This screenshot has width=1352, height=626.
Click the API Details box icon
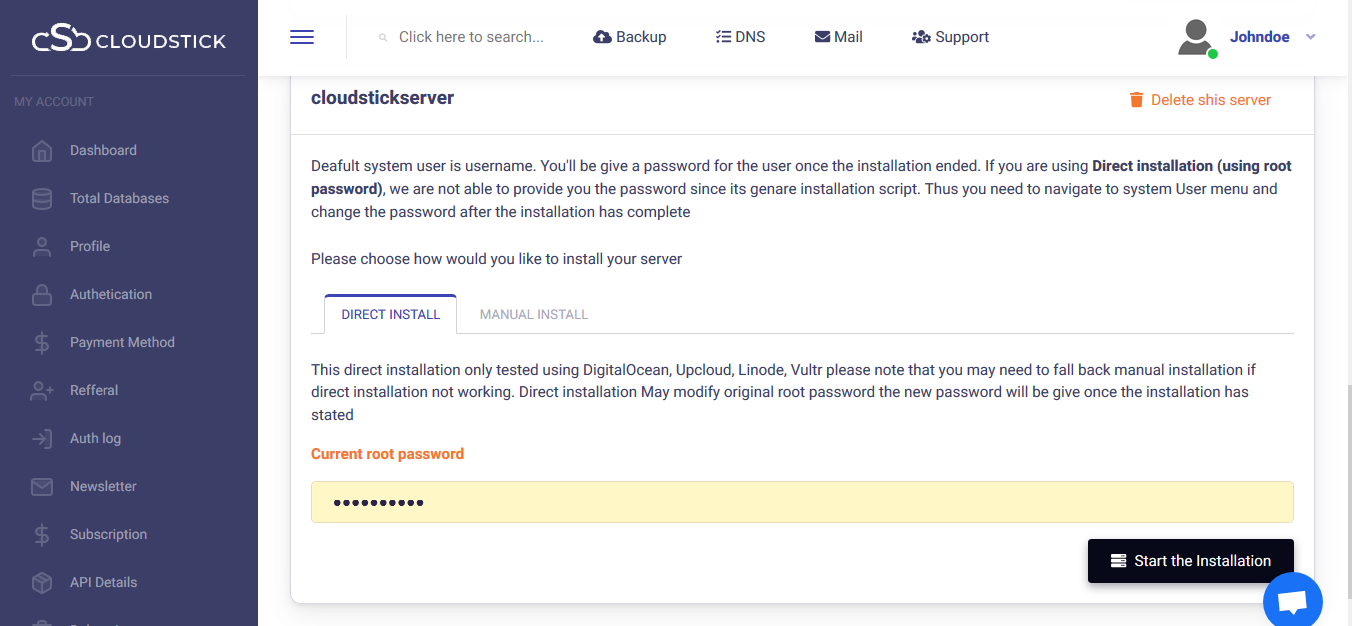point(42,583)
